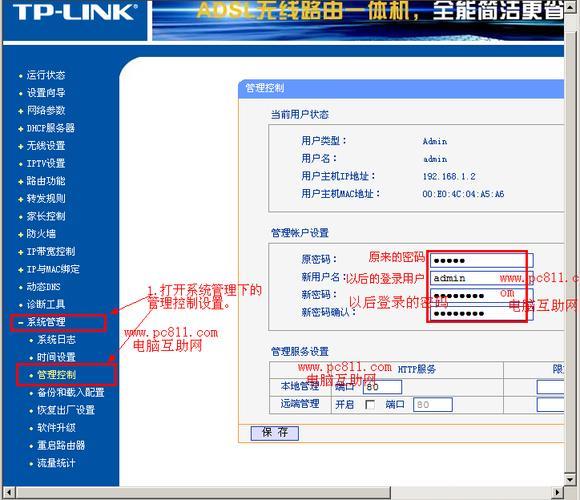Open 重启路由器 submenu item

point(61,445)
